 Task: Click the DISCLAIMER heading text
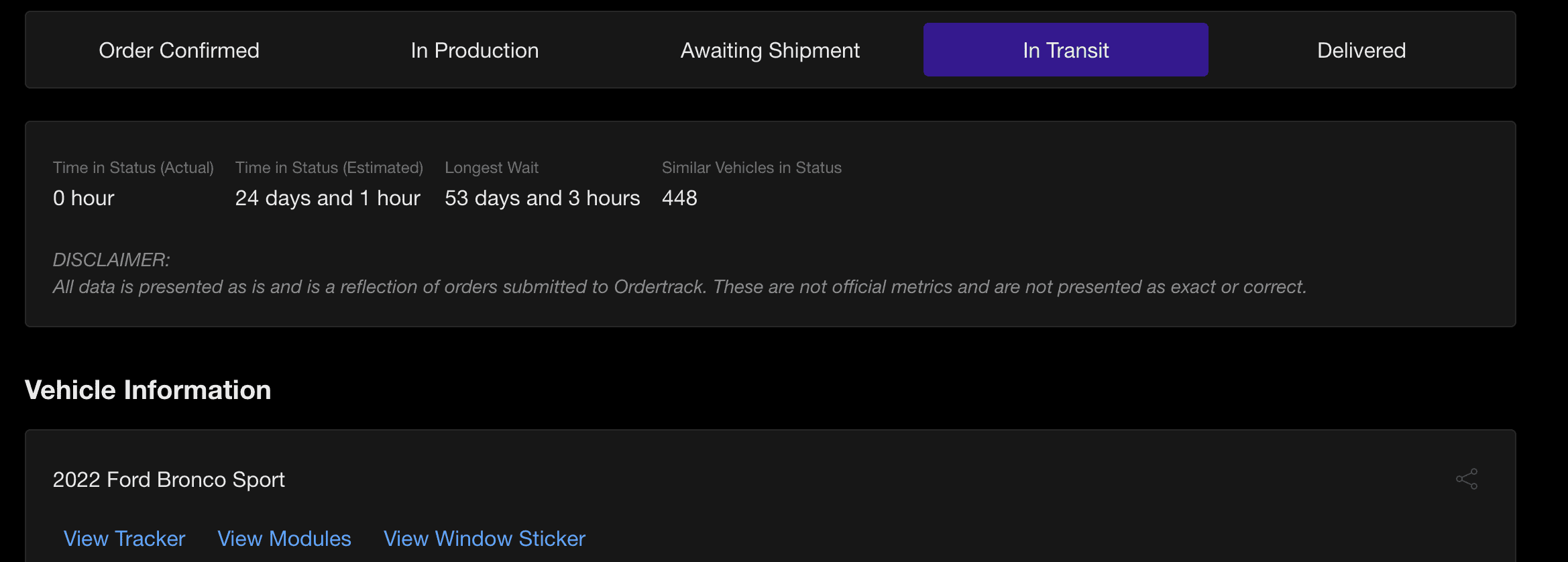111,260
